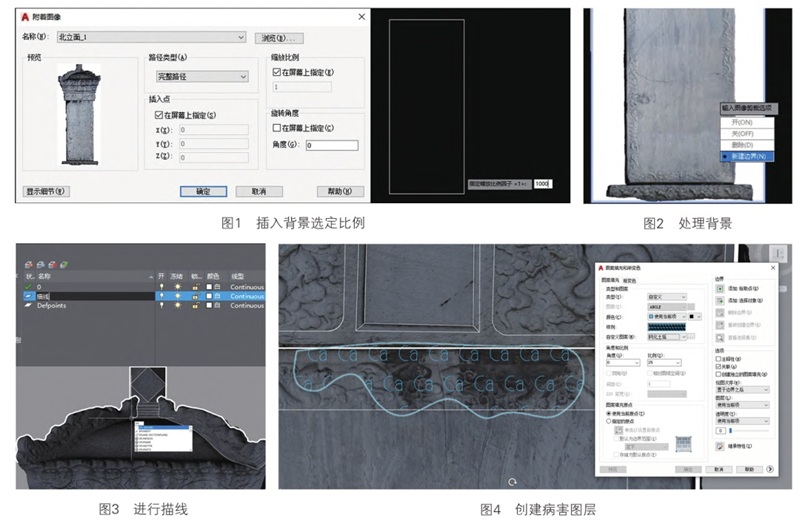The height and width of the screenshot is (521, 800).
Task: Select the 指定的原点 radio button
Action: pyautogui.click(x=609, y=421)
